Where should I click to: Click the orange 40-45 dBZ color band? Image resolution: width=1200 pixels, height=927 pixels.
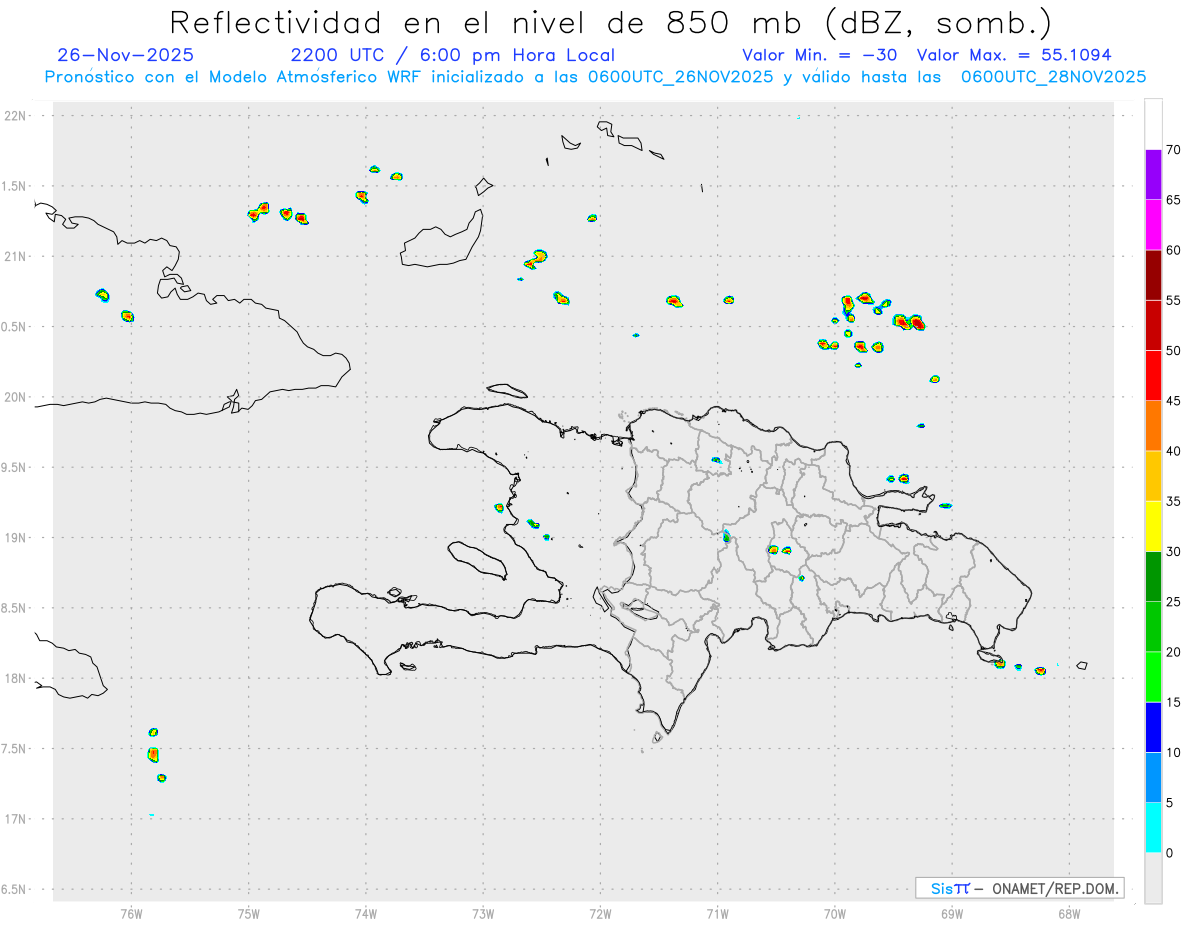(1153, 426)
